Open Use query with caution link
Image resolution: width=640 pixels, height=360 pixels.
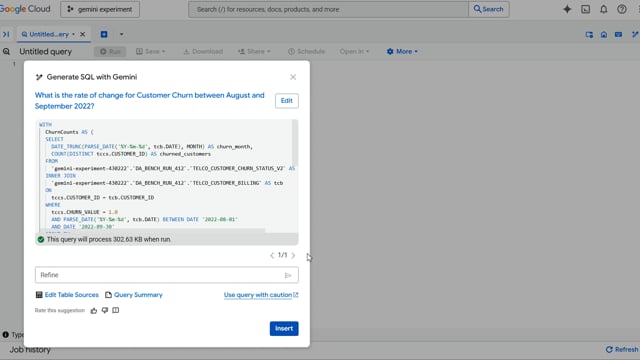tap(261, 295)
